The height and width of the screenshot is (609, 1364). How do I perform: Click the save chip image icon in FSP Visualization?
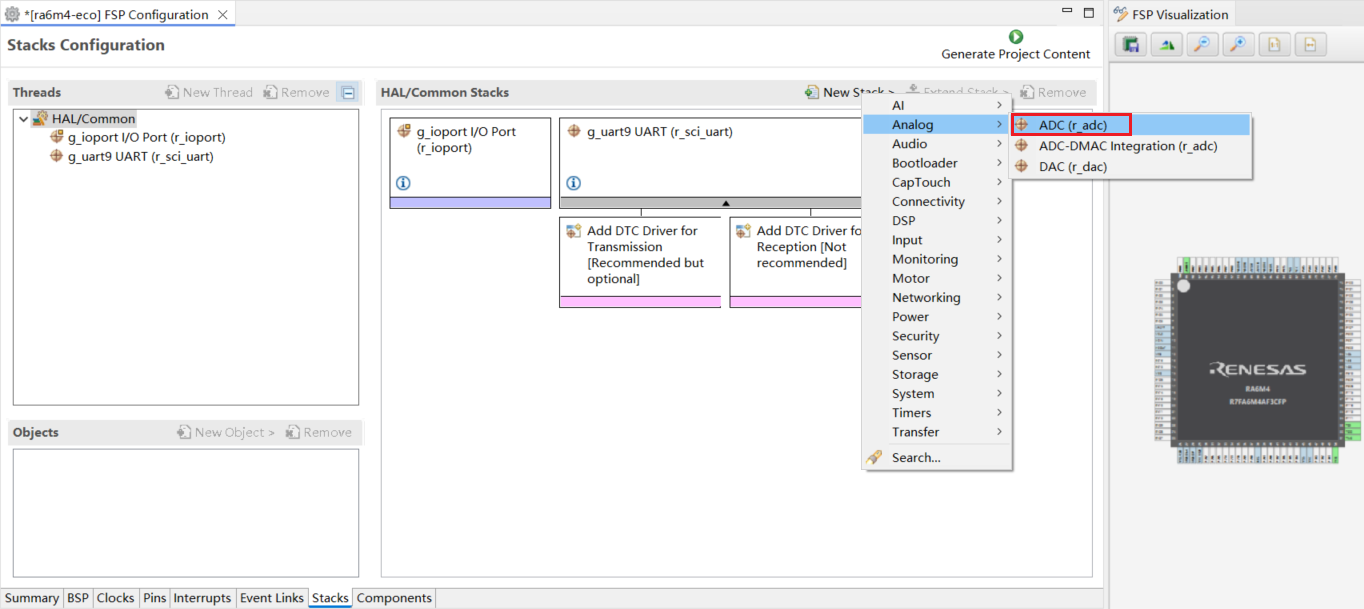(1131, 44)
